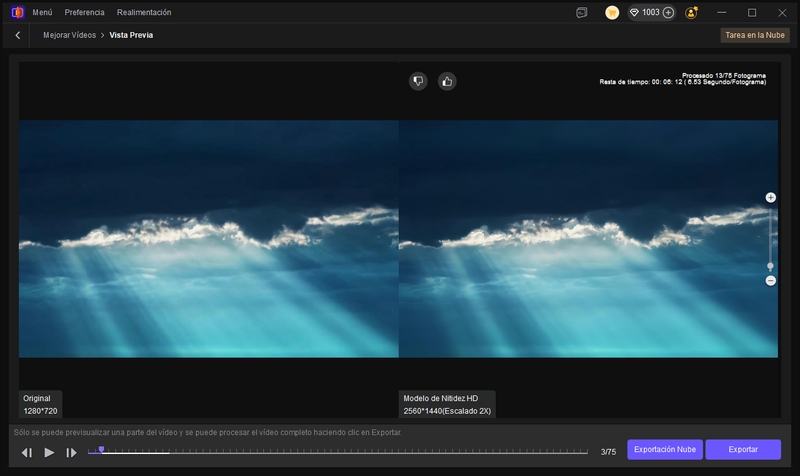This screenshot has width=800, height=476.
Task: Open the task list icon in title bar
Action: [x=582, y=13]
